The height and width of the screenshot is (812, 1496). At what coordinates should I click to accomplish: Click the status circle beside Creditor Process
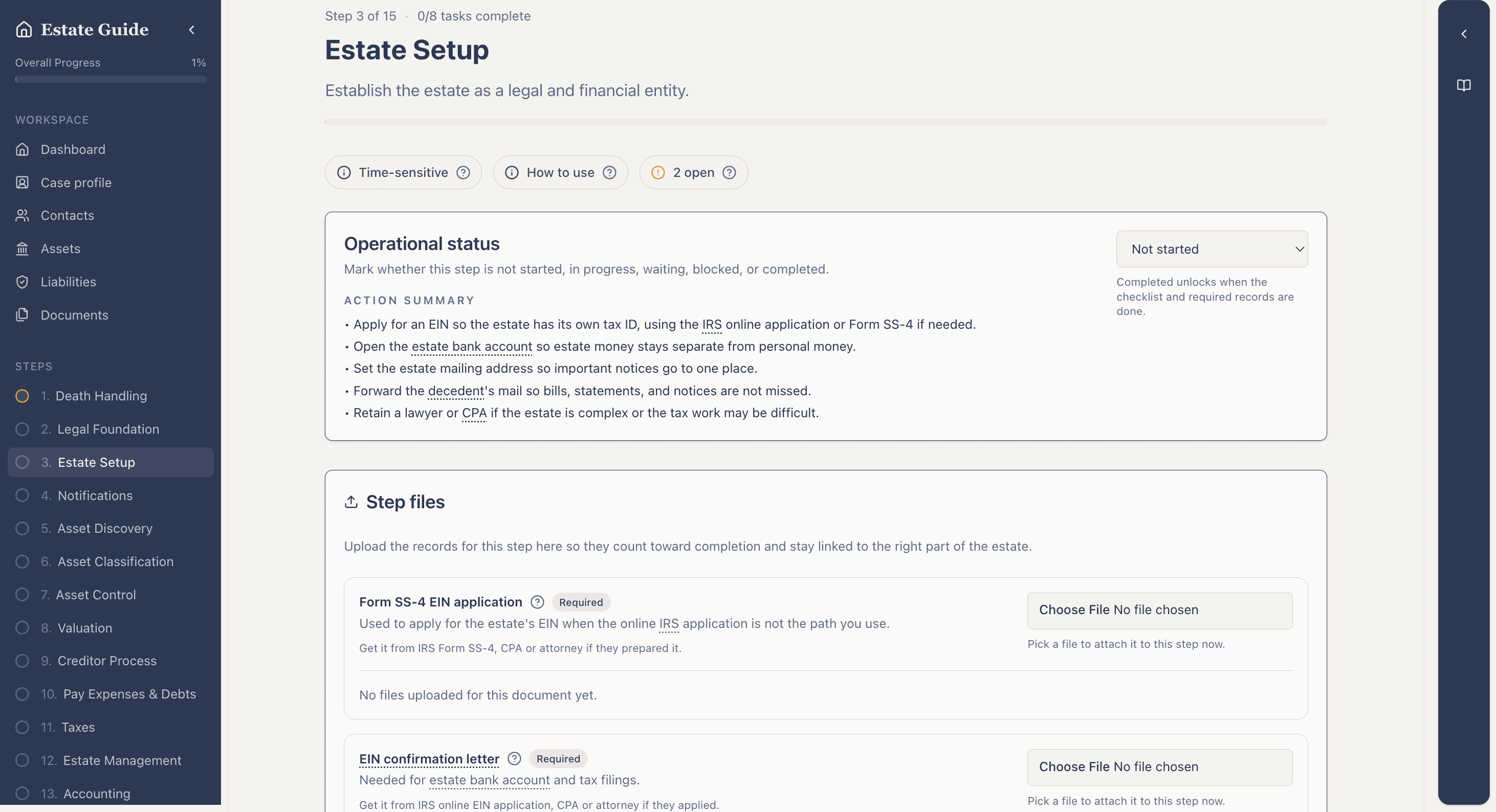coord(22,661)
